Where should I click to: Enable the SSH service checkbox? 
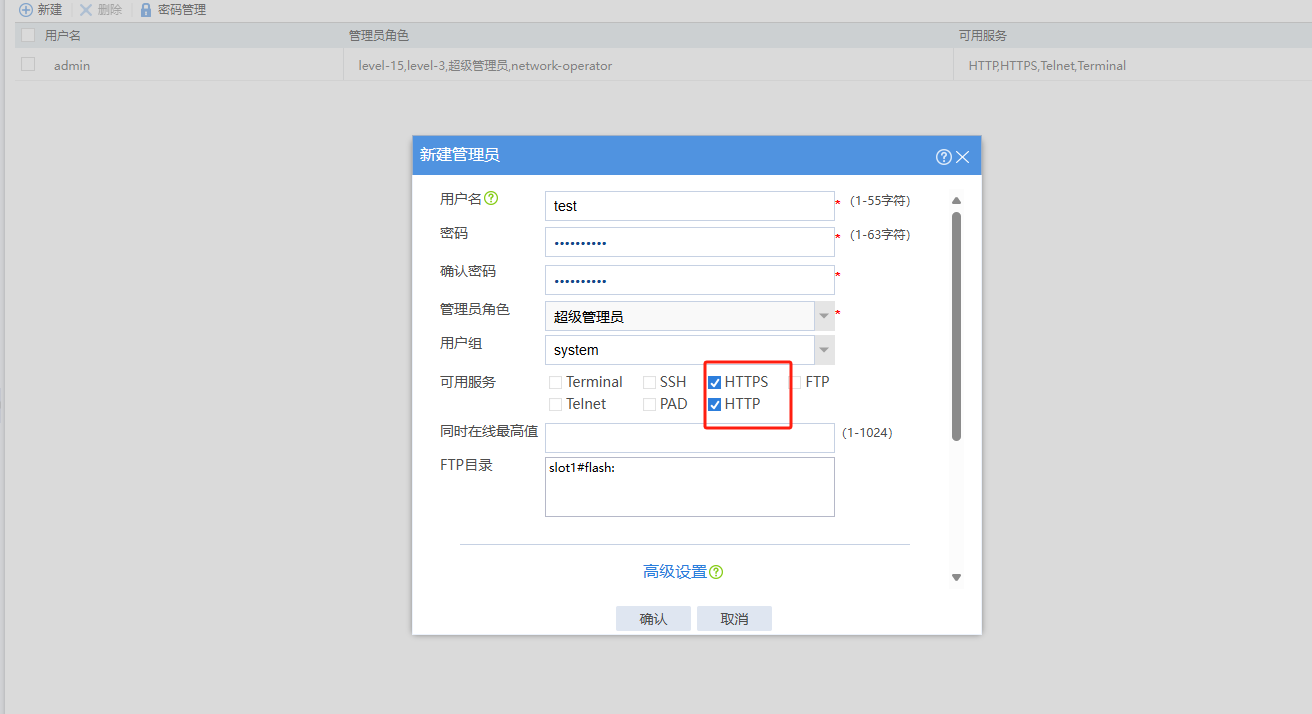click(650, 382)
